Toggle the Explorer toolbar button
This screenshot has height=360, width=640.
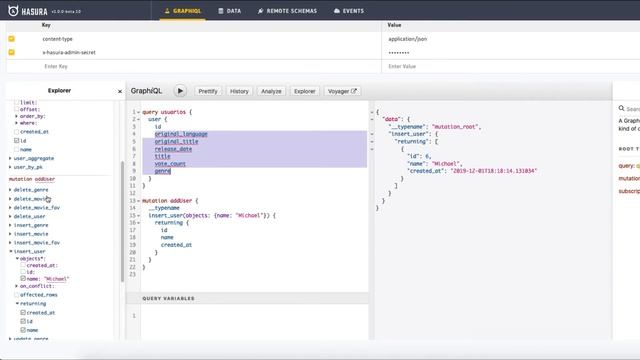[304, 91]
